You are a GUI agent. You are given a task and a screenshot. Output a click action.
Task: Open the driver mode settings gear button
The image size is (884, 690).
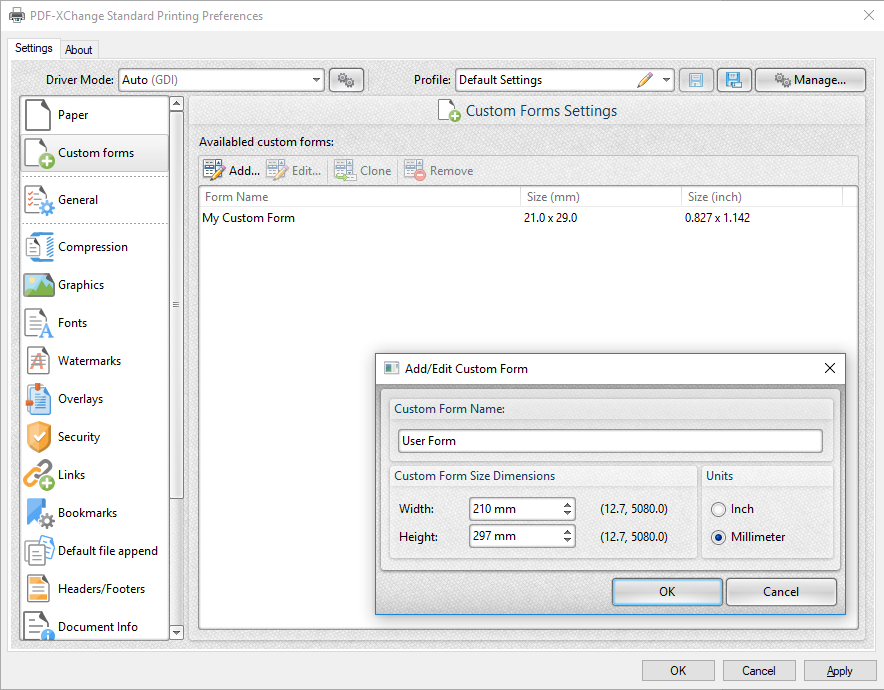pyautogui.click(x=346, y=80)
